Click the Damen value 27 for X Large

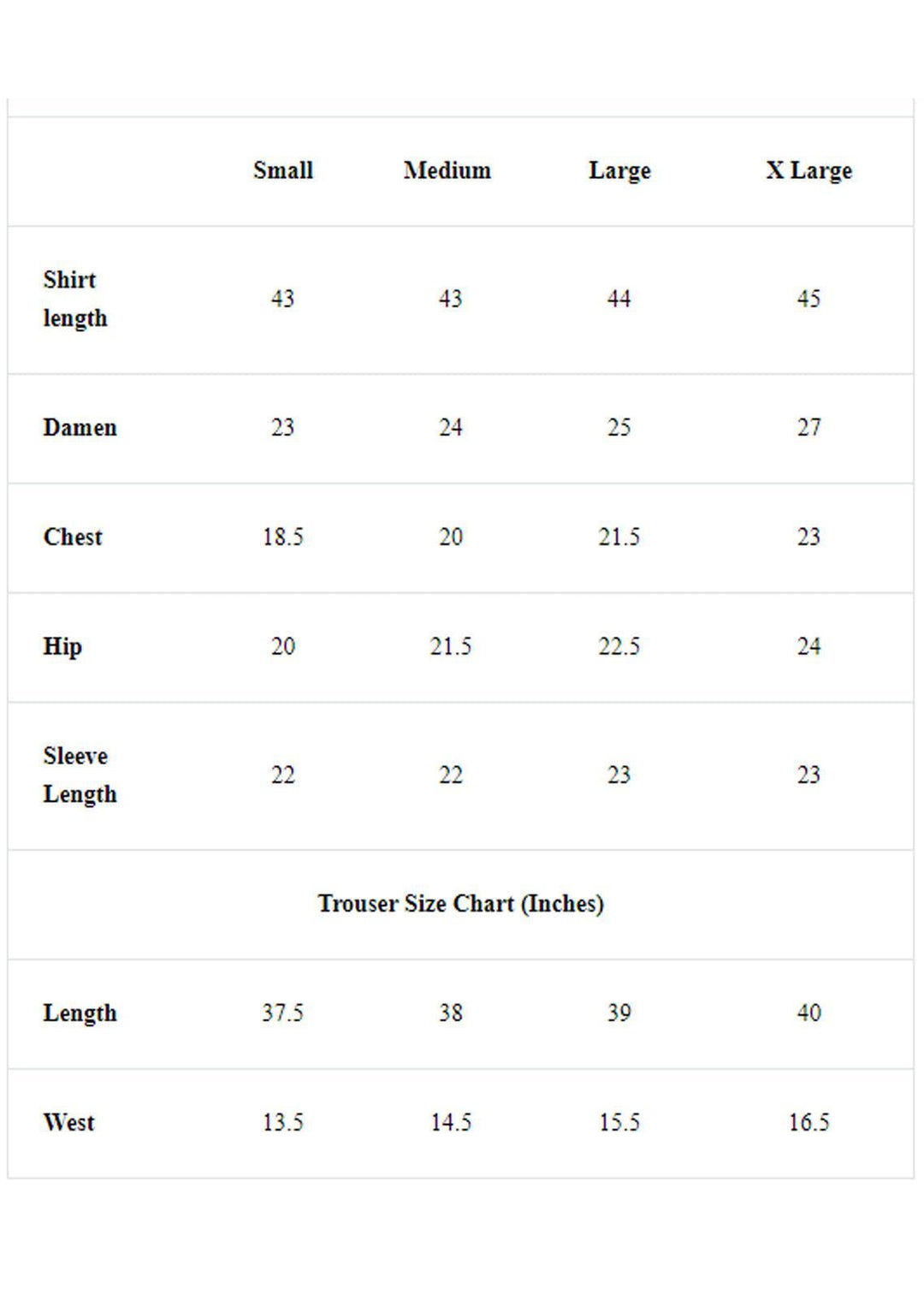(808, 427)
